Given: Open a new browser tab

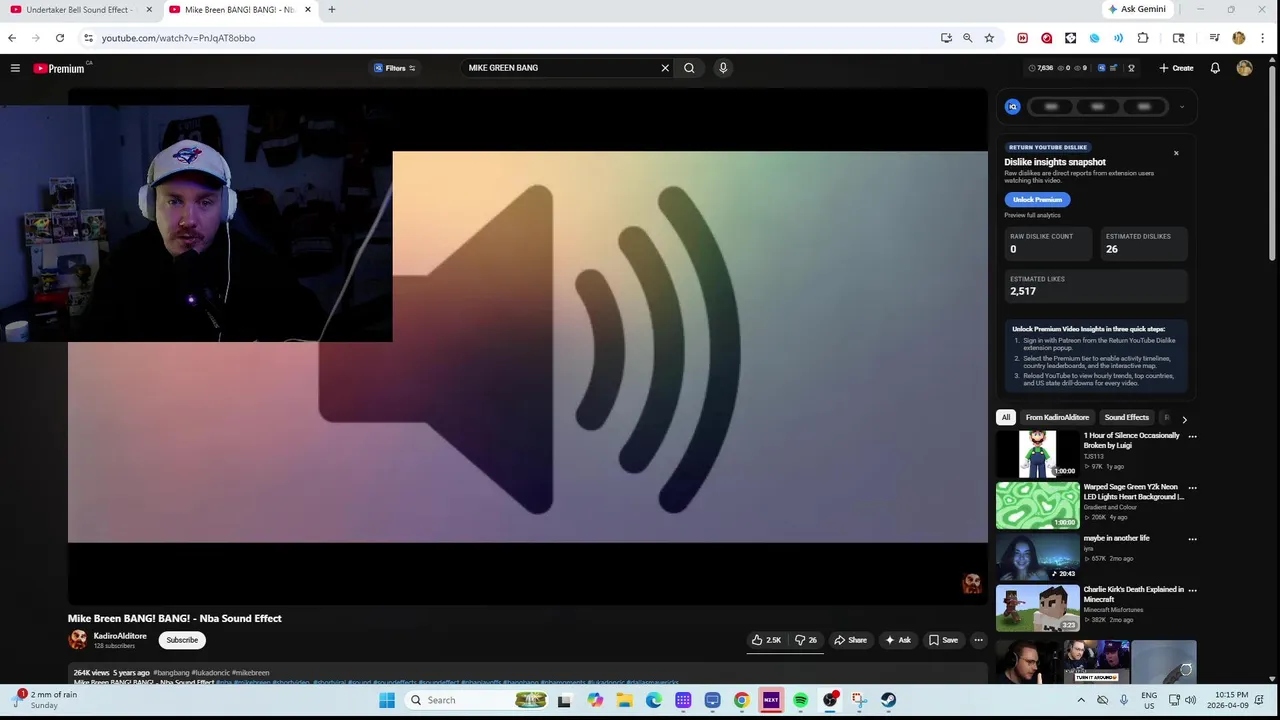Looking at the screenshot, I should tap(332, 10).
